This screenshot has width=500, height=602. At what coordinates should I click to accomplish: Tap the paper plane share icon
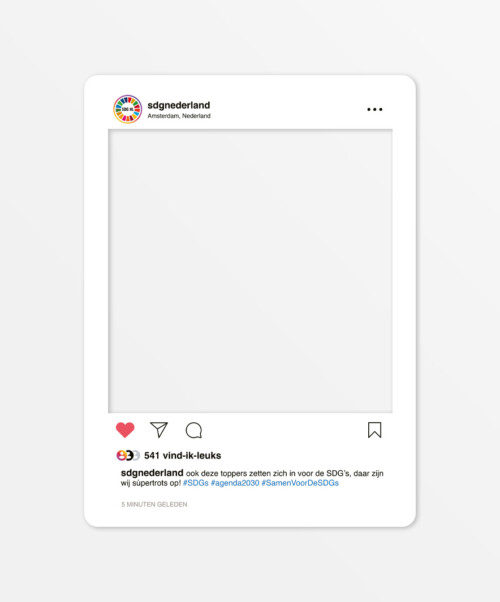coord(159,430)
